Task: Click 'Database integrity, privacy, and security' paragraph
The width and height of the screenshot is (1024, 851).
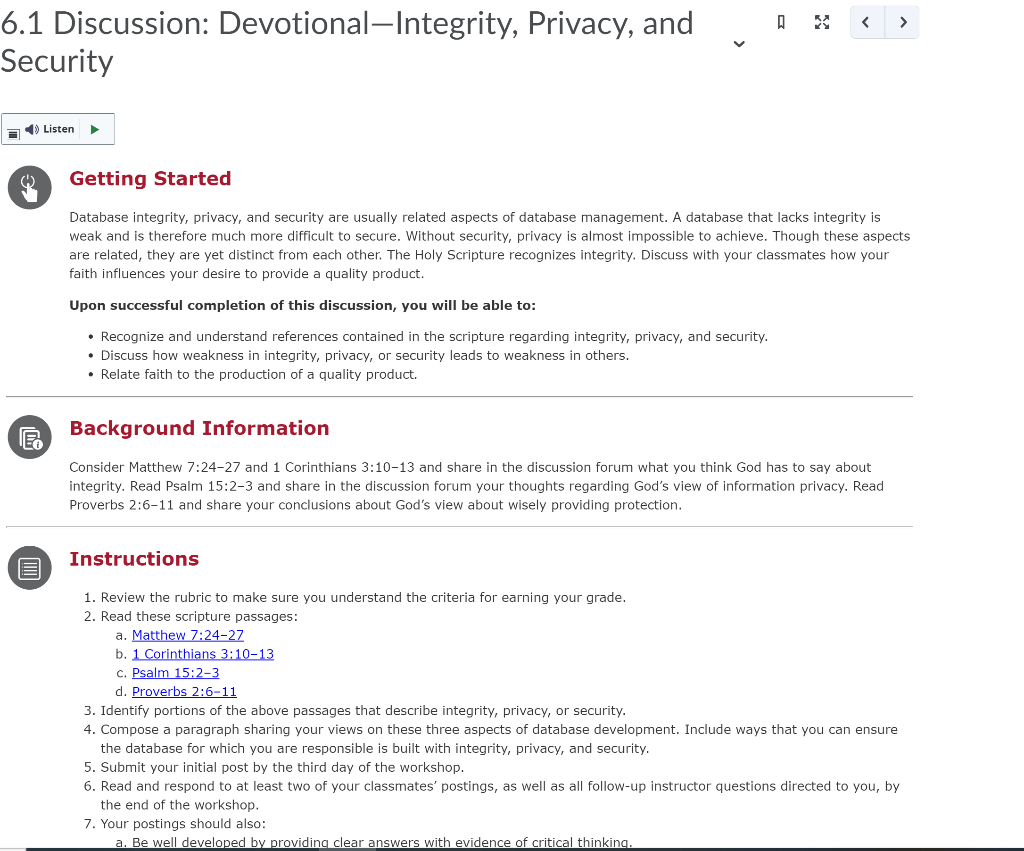Action: click(x=490, y=245)
